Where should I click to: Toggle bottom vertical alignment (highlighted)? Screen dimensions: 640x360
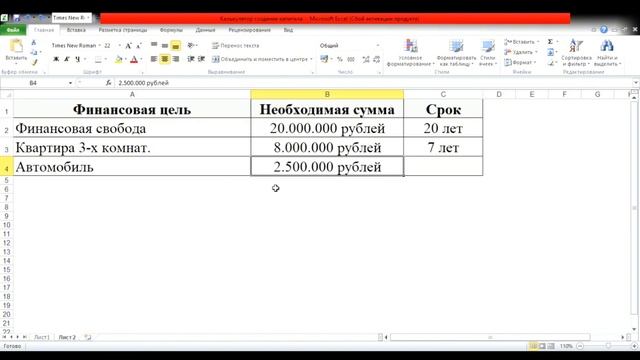tap(176, 46)
